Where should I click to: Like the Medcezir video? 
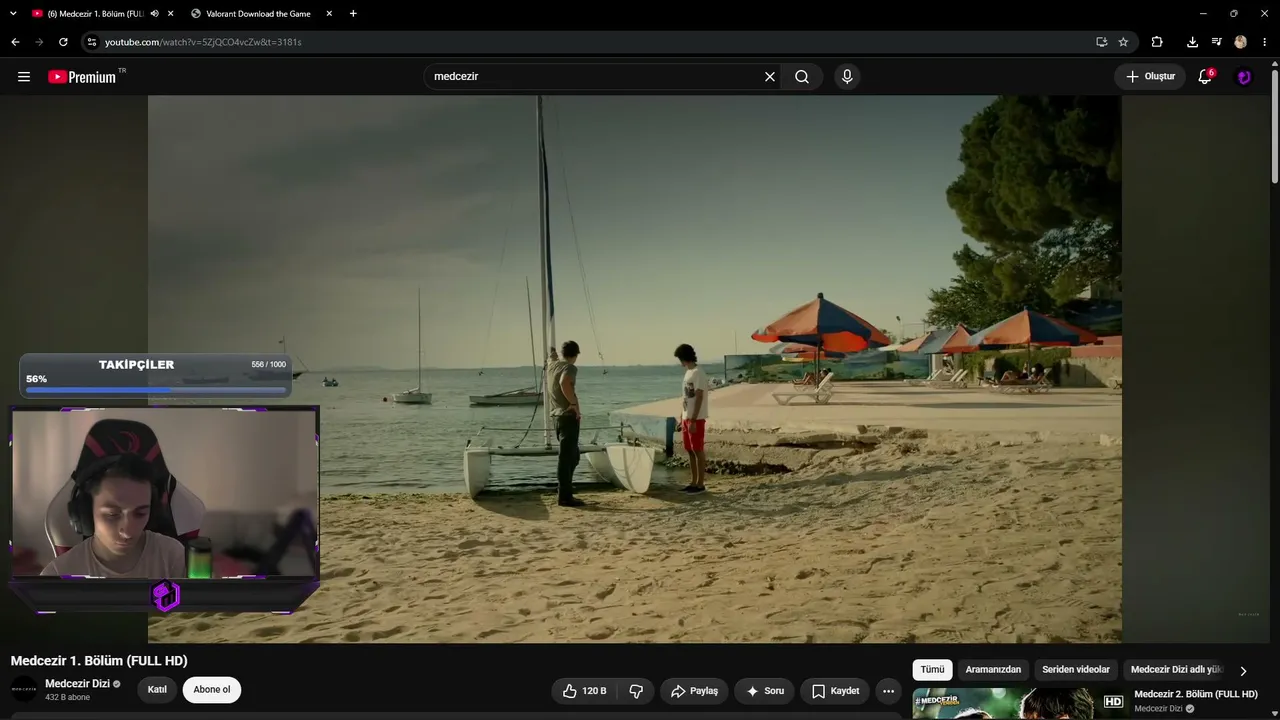(x=584, y=691)
